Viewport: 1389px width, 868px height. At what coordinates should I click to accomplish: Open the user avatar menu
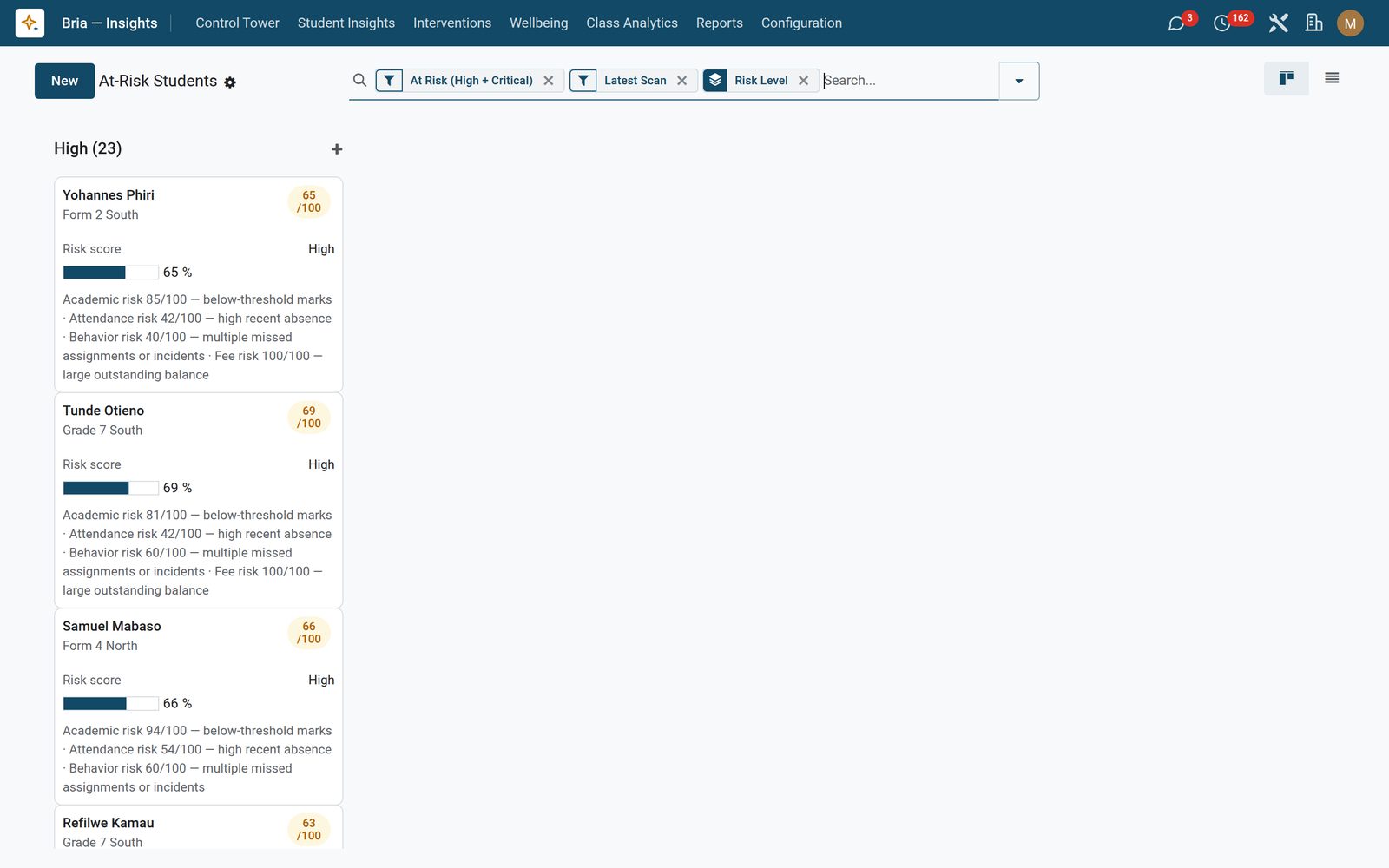click(x=1350, y=23)
